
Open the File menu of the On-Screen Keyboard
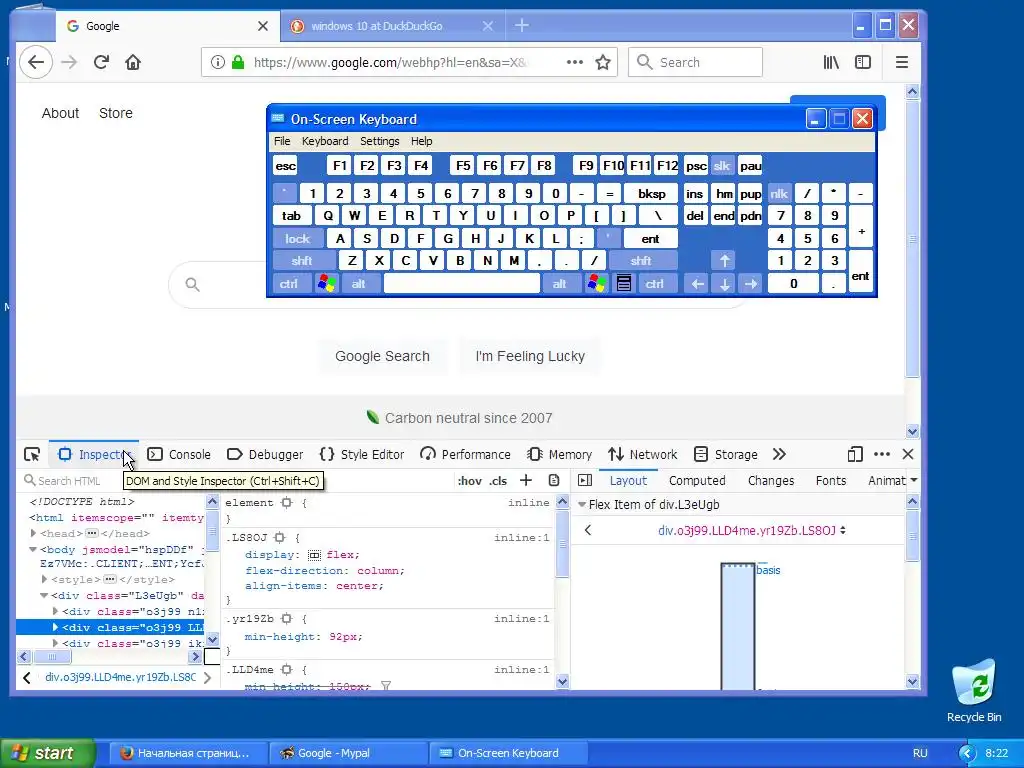click(x=282, y=141)
